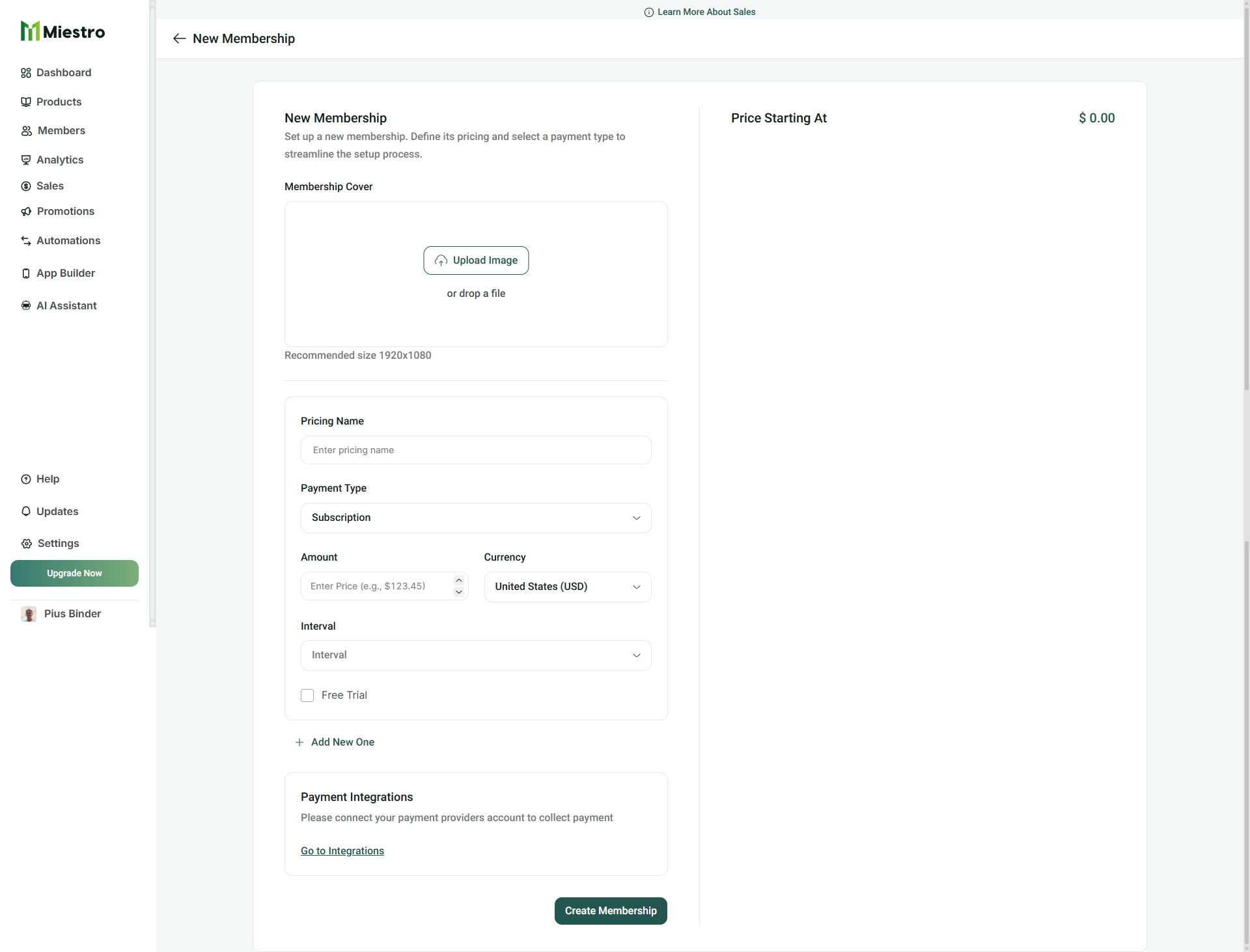Click the back arrow beside New Membership

click(x=179, y=38)
